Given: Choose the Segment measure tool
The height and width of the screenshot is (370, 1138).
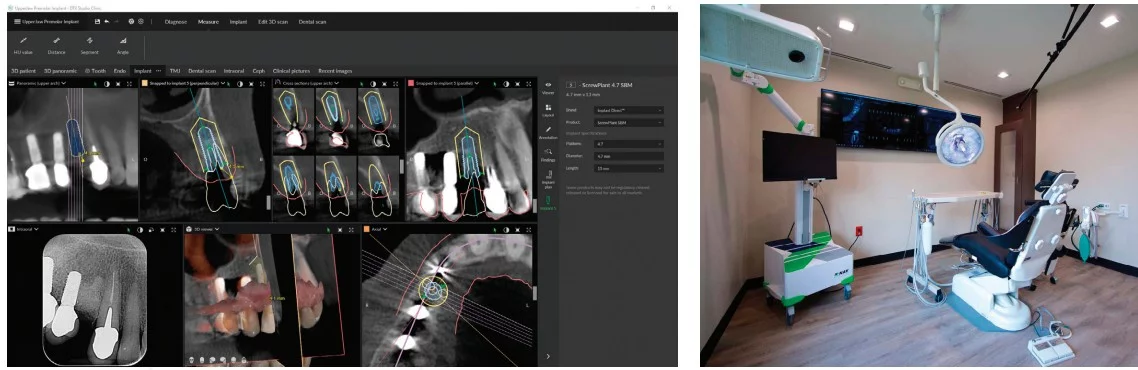Looking at the screenshot, I should pos(89,46).
